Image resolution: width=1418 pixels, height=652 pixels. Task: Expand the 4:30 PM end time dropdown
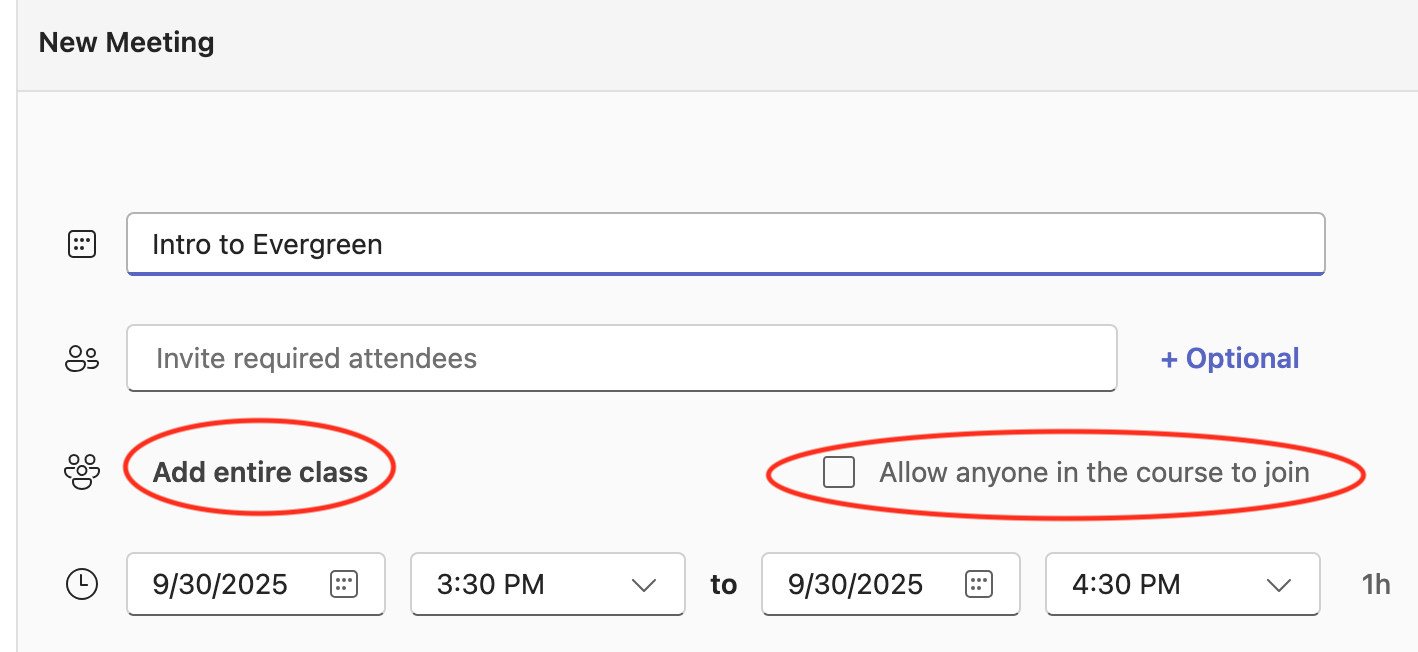[1279, 585]
